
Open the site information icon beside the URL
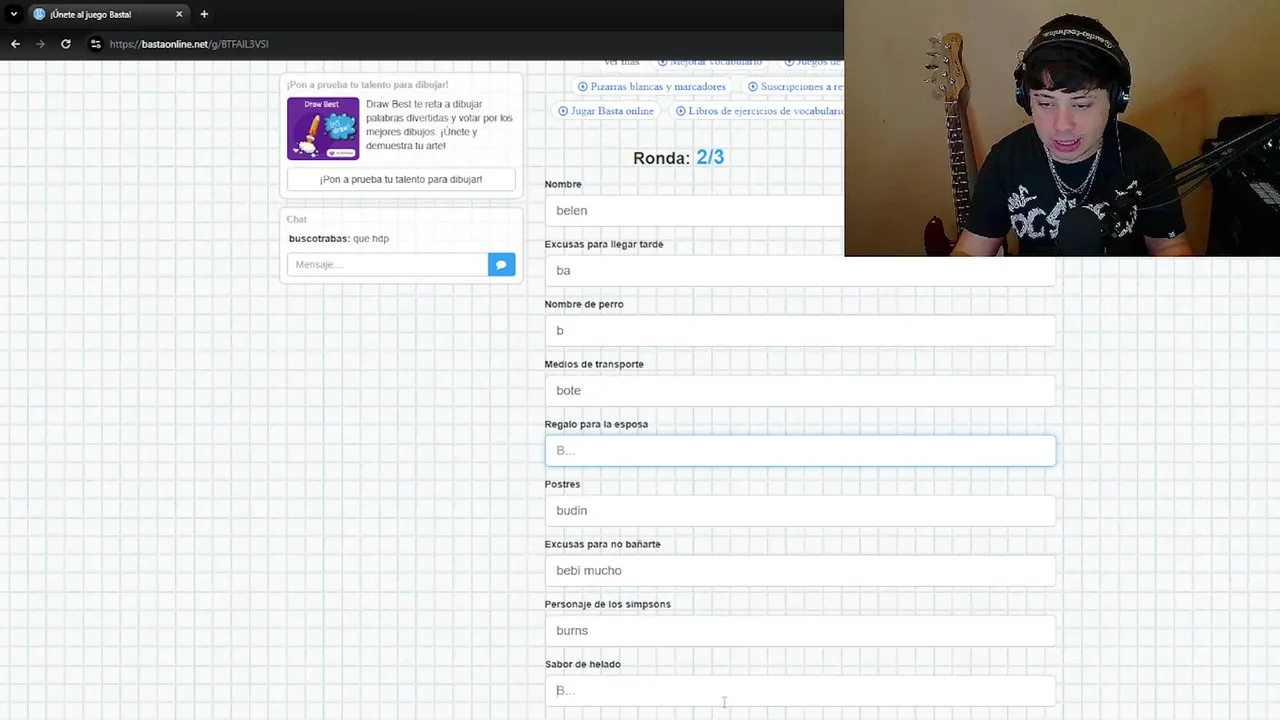click(95, 44)
